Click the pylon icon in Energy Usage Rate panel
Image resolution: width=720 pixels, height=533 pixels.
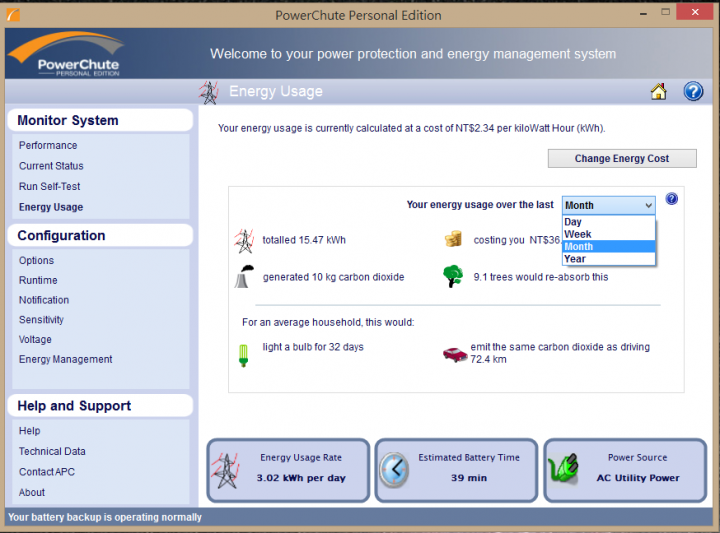225,471
